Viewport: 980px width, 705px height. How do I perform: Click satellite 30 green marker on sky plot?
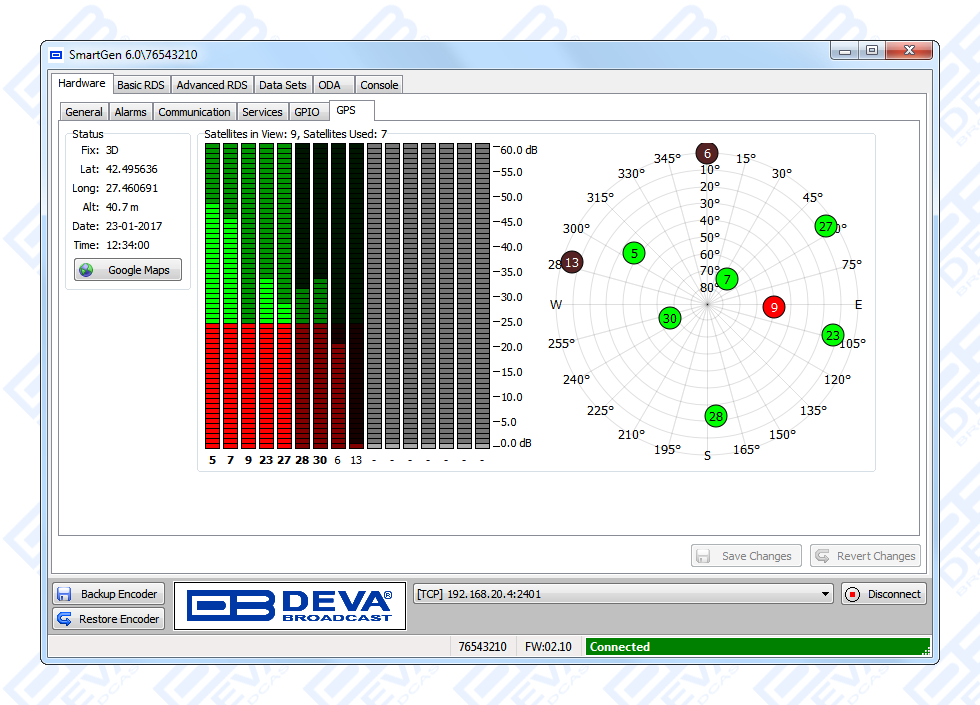point(670,318)
